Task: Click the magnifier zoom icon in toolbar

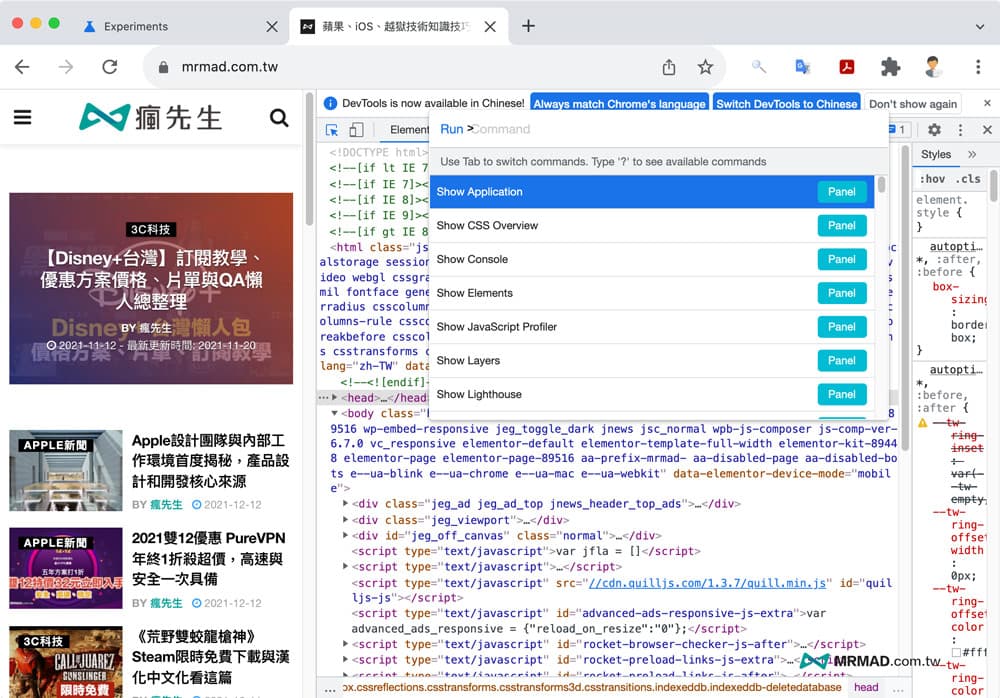Action: 759,66
